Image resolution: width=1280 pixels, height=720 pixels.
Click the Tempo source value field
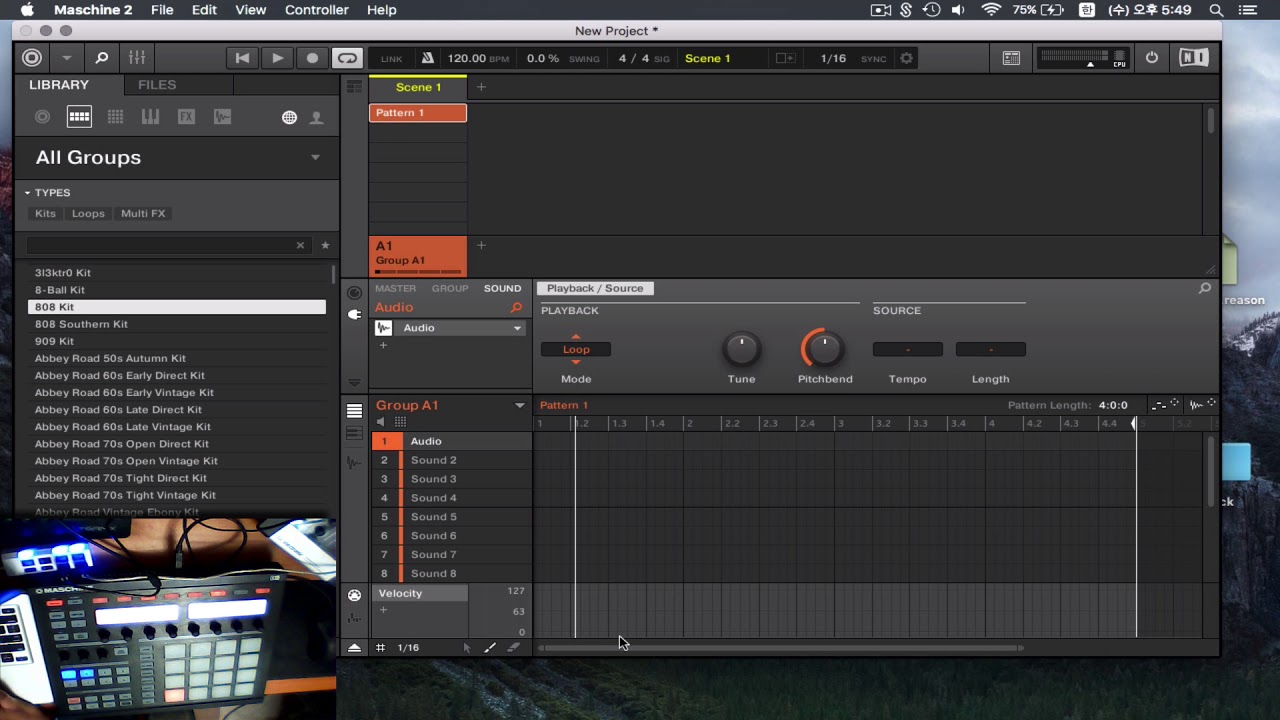(x=908, y=349)
